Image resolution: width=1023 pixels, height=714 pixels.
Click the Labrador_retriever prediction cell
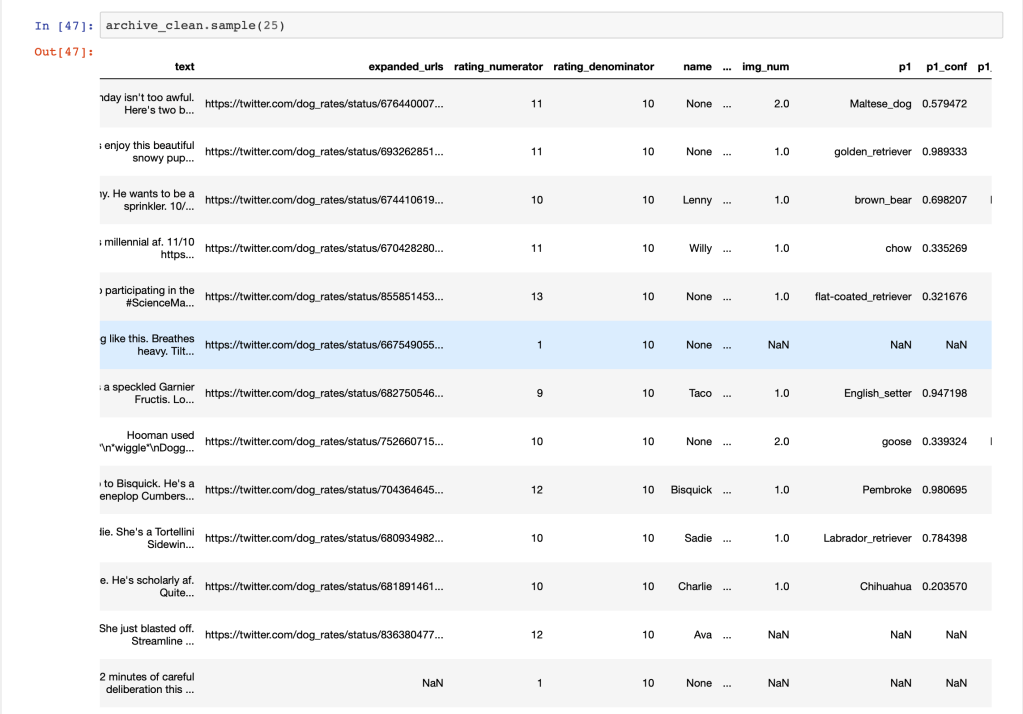[x=867, y=538]
